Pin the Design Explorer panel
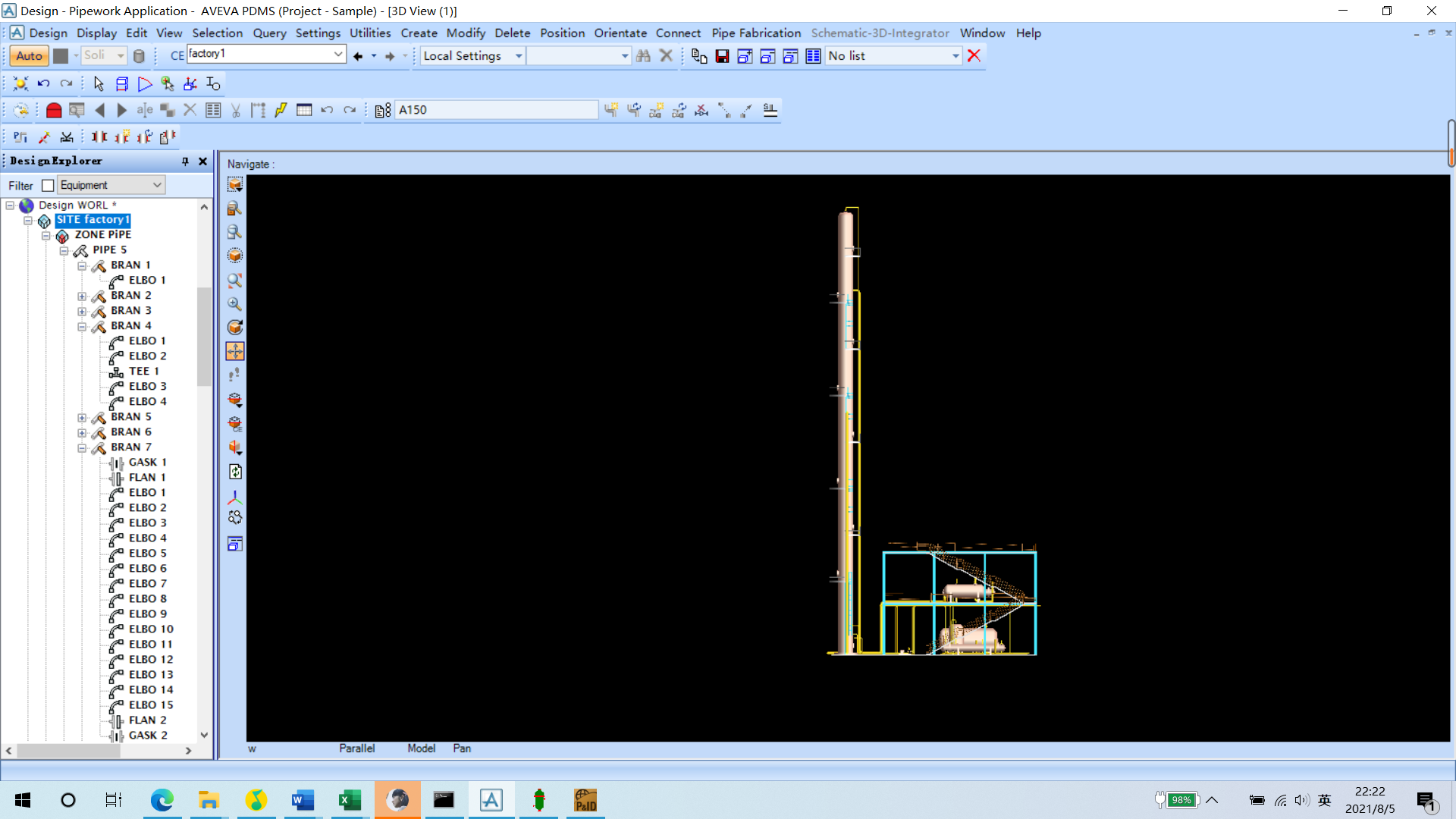Screen dimensions: 1456x819 click(x=185, y=162)
